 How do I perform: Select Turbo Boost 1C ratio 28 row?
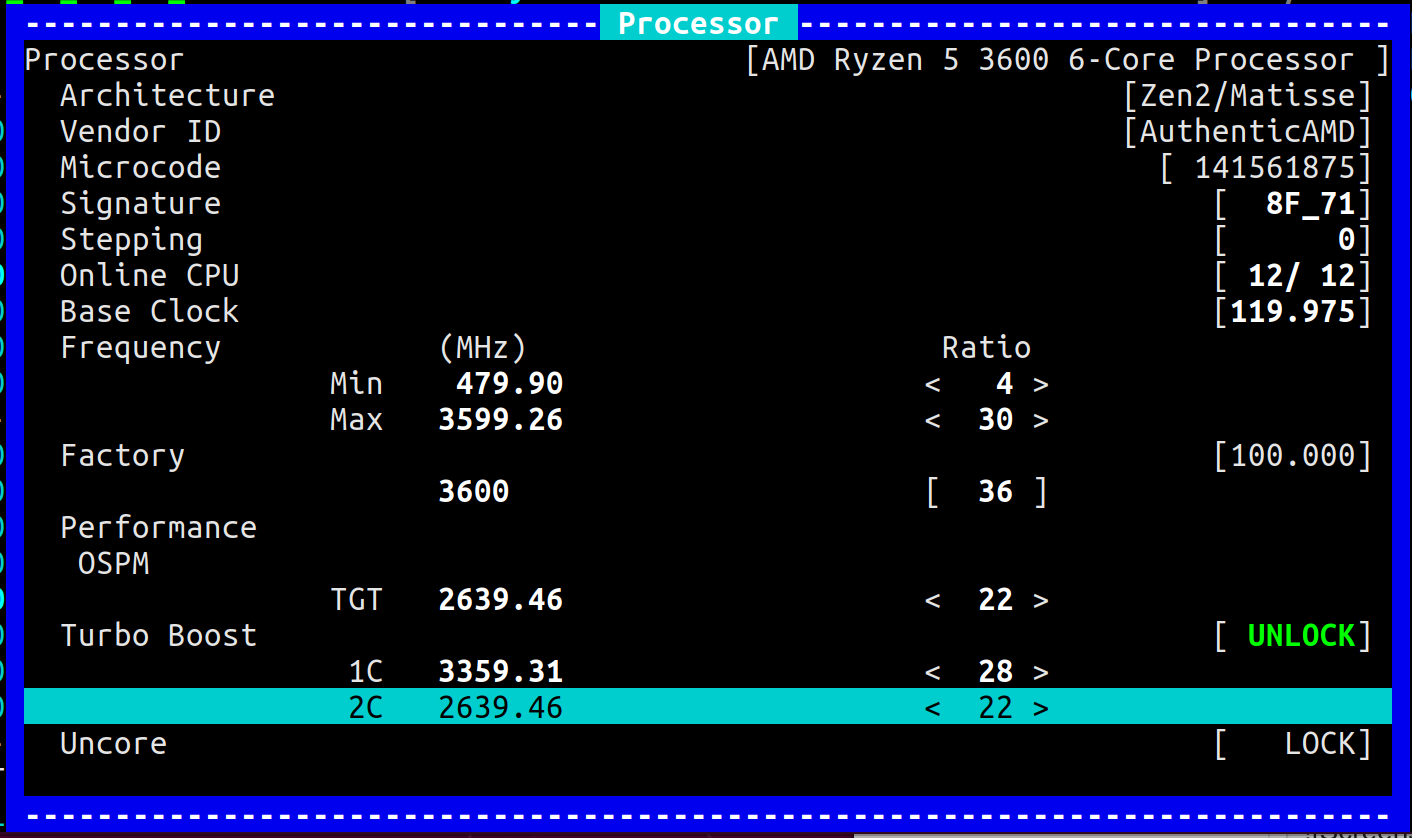pos(707,672)
